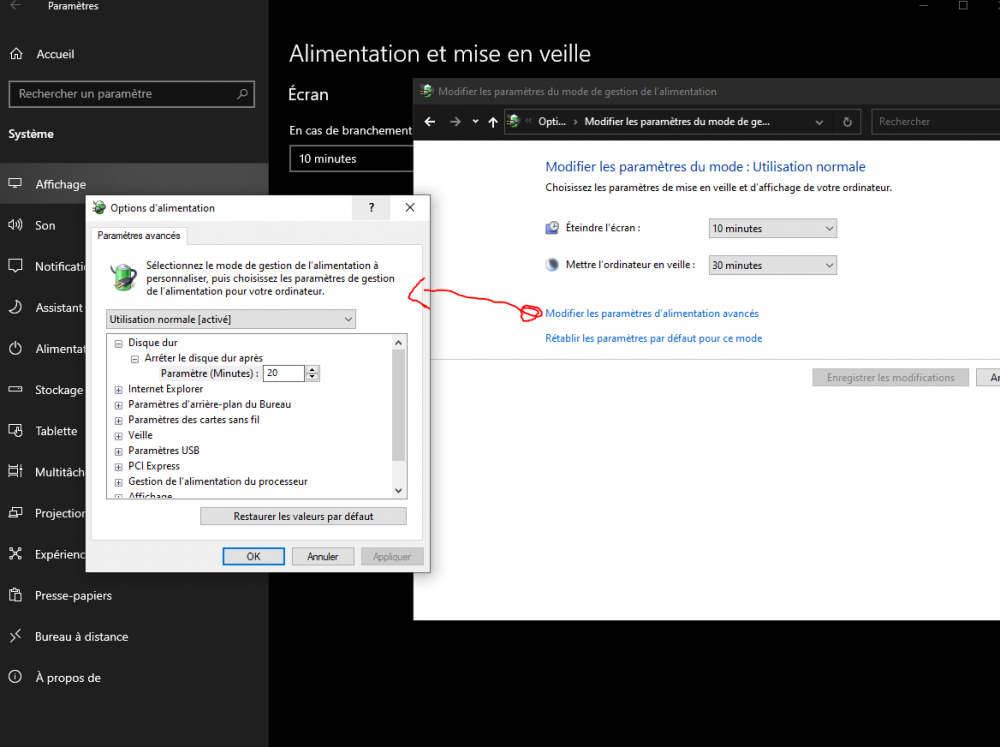Viewport: 1000px width, 747px height.
Task: Collapse the Disque dur tree node
Action: click(x=119, y=343)
